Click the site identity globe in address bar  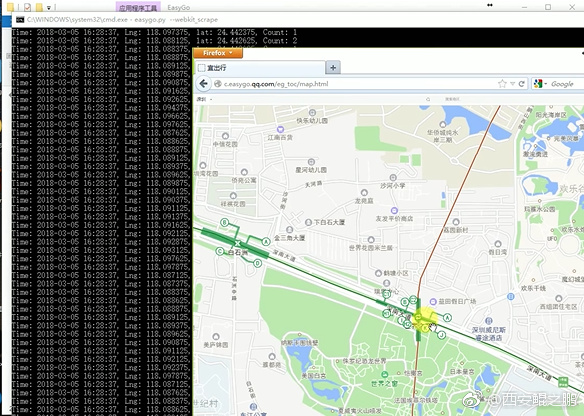pyautogui.click(x=218, y=84)
